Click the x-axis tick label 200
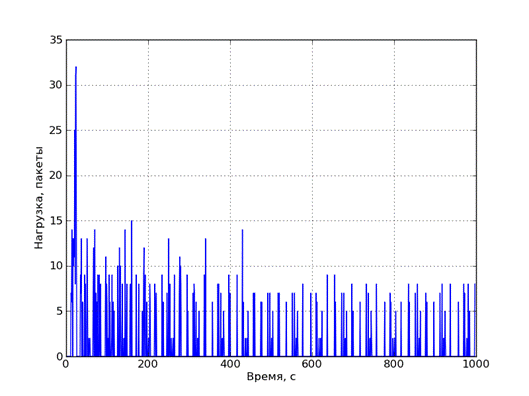Viewport: 529px width, 396px height. point(148,364)
